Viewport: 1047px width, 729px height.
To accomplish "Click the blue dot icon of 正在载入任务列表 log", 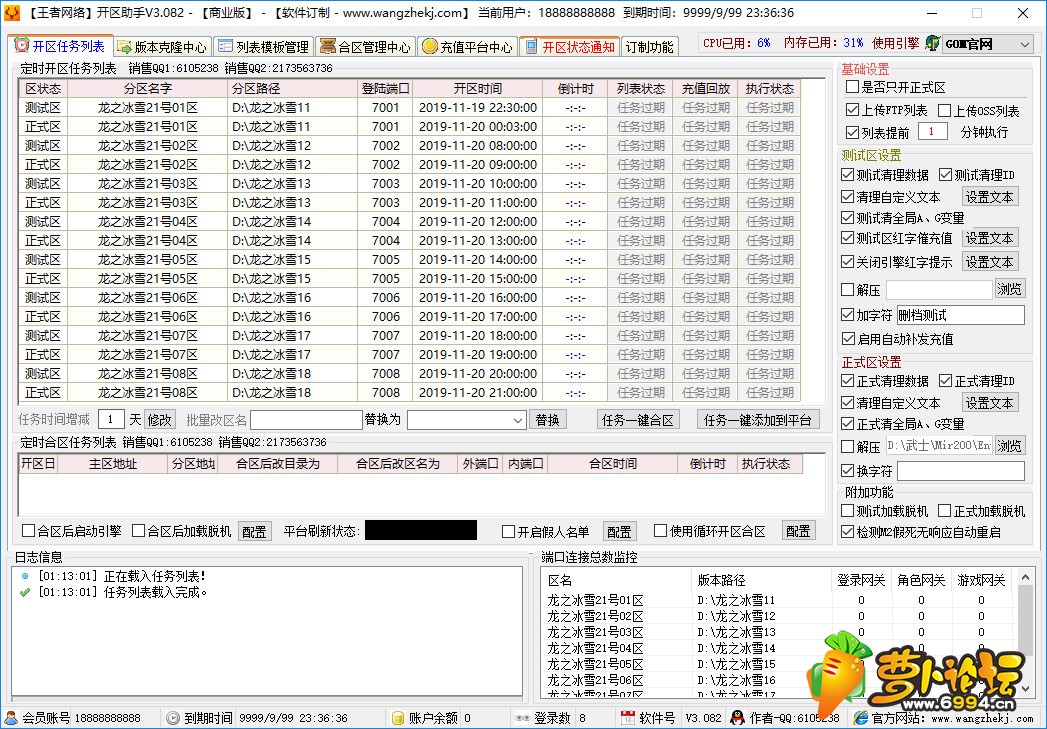I will (25, 575).
